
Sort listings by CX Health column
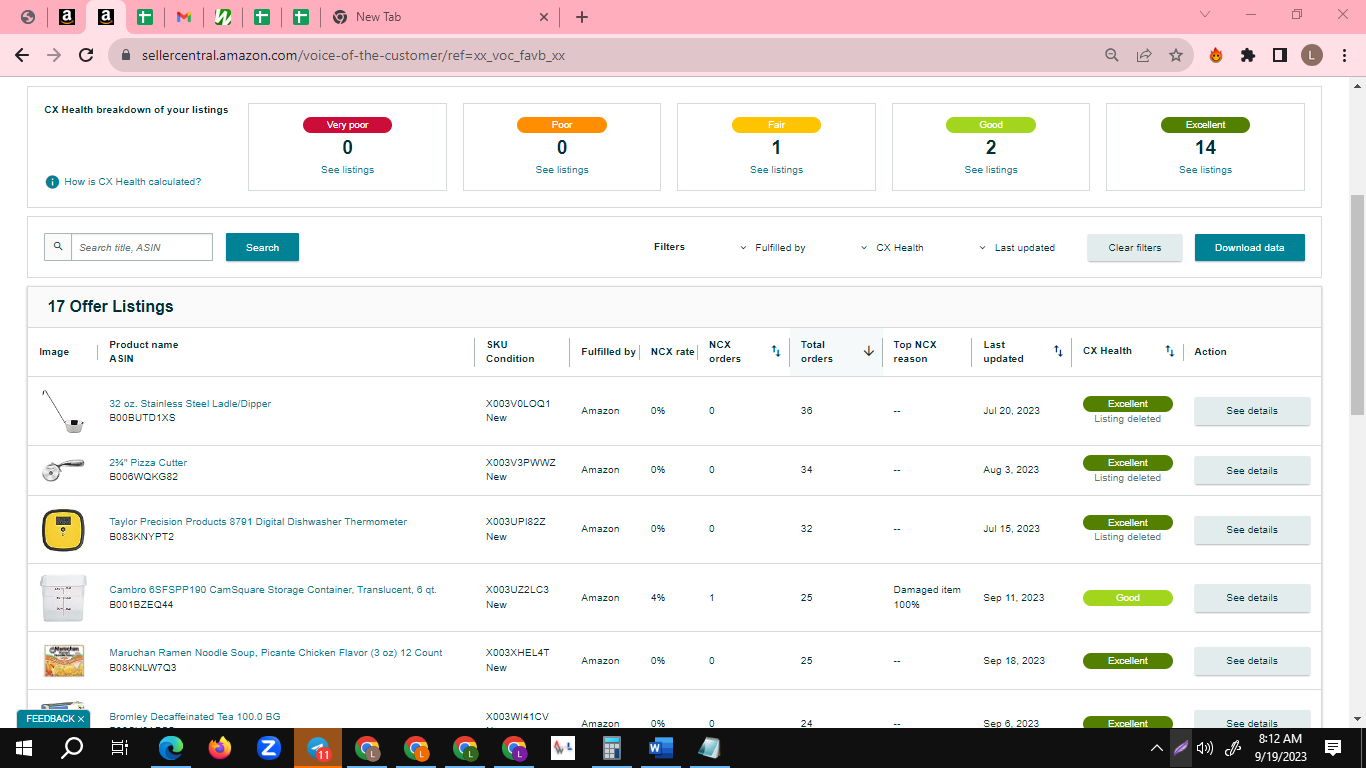[1169, 351]
